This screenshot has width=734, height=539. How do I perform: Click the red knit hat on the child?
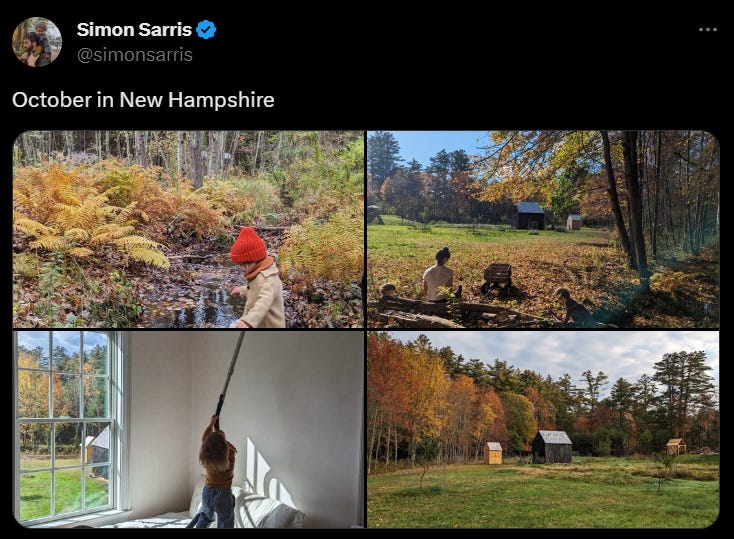point(248,245)
